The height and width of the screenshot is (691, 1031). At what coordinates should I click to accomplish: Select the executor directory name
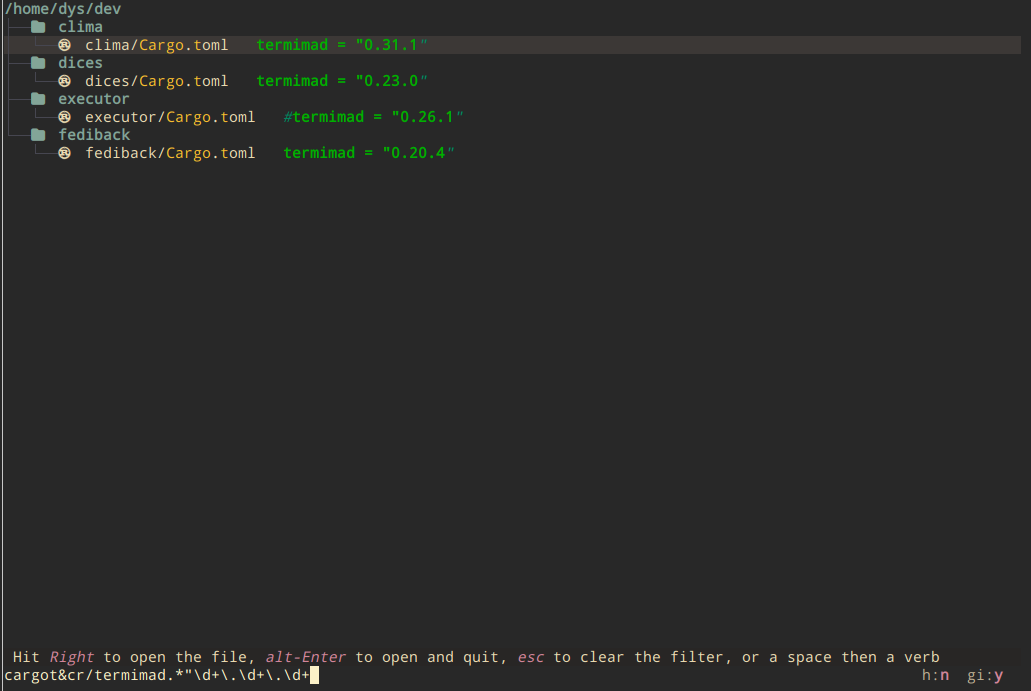click(93, 99)
